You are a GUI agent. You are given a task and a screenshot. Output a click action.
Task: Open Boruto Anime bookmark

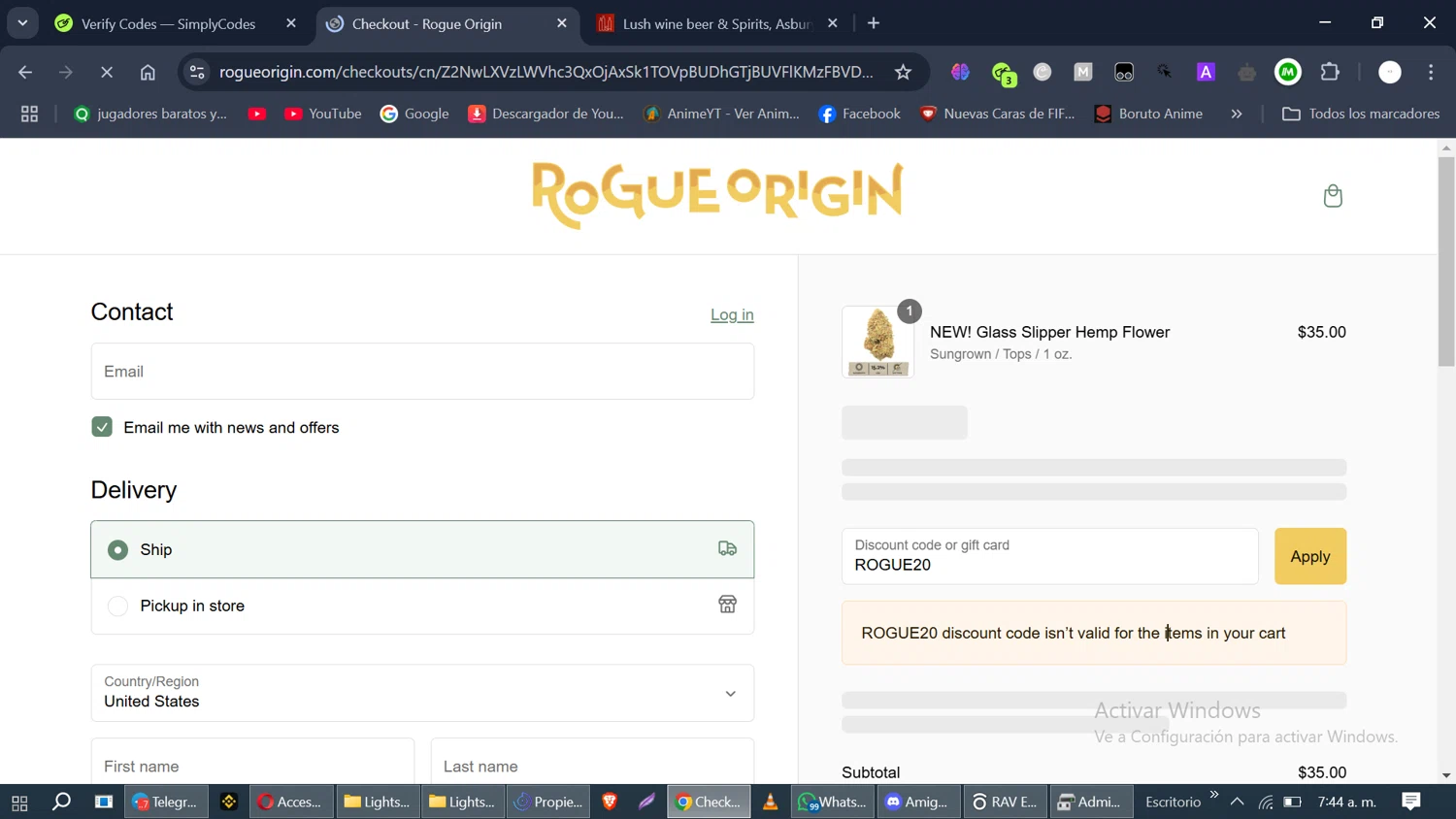point(1148,114)
